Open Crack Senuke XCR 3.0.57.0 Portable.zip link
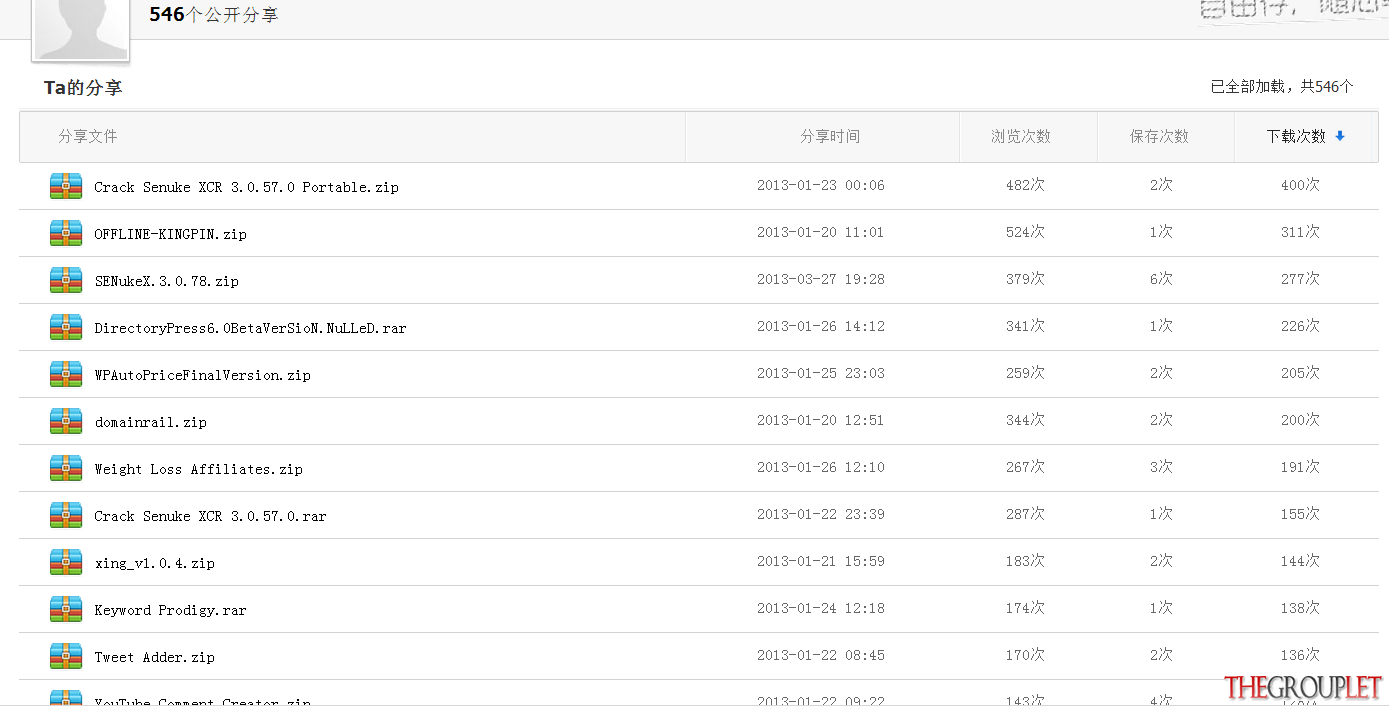The image size is (1389, 706). coord(246,187)
